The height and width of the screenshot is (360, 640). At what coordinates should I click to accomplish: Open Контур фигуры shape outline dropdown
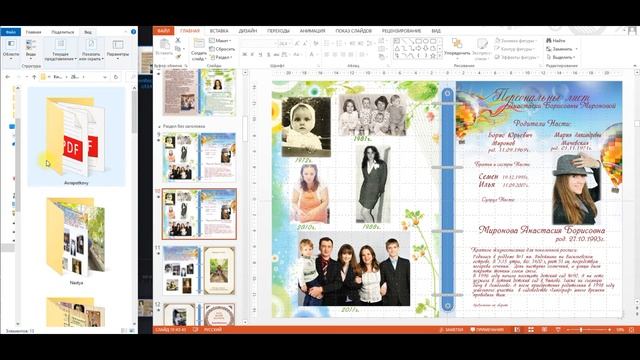click(x=515, y=49)
